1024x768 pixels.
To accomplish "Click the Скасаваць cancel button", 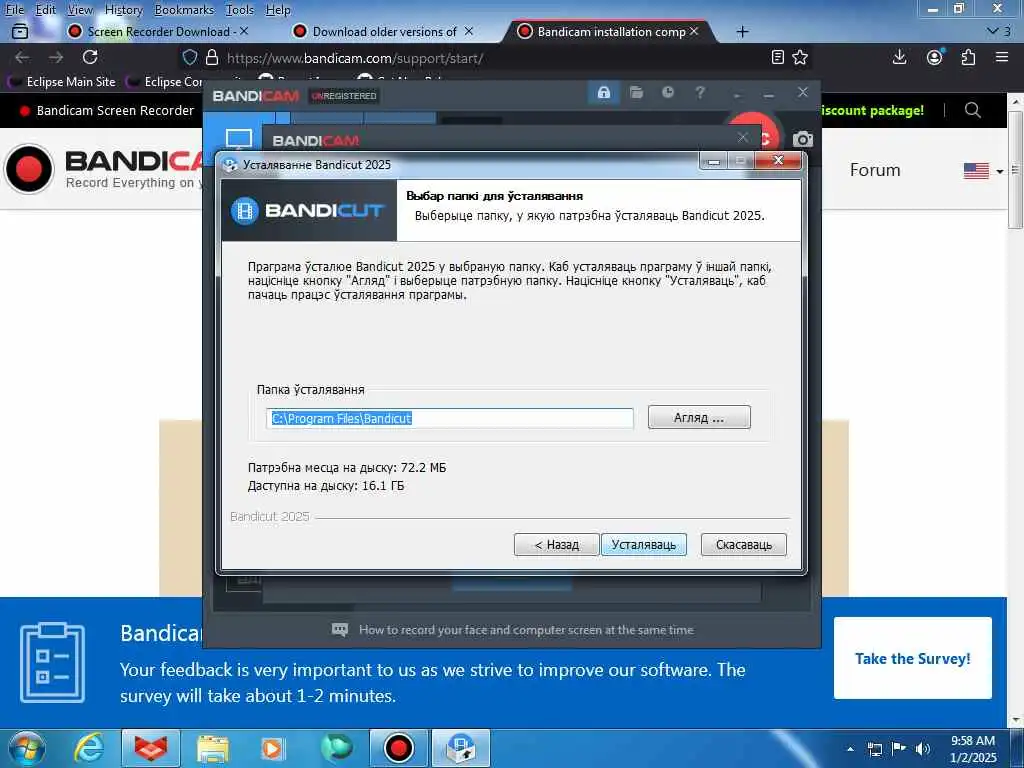I will pos(744,545).
